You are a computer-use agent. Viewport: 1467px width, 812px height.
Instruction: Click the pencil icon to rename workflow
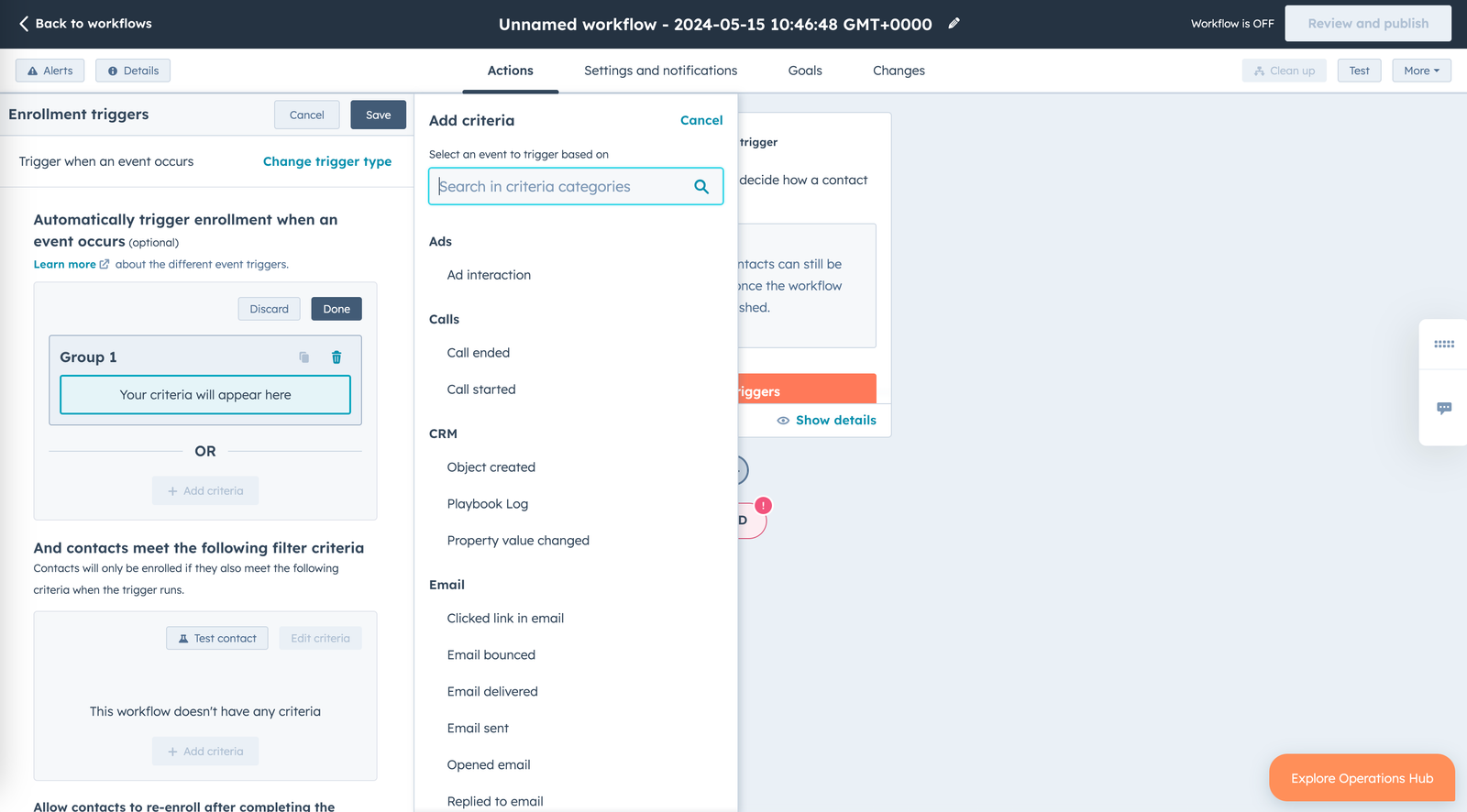(954, 24)
